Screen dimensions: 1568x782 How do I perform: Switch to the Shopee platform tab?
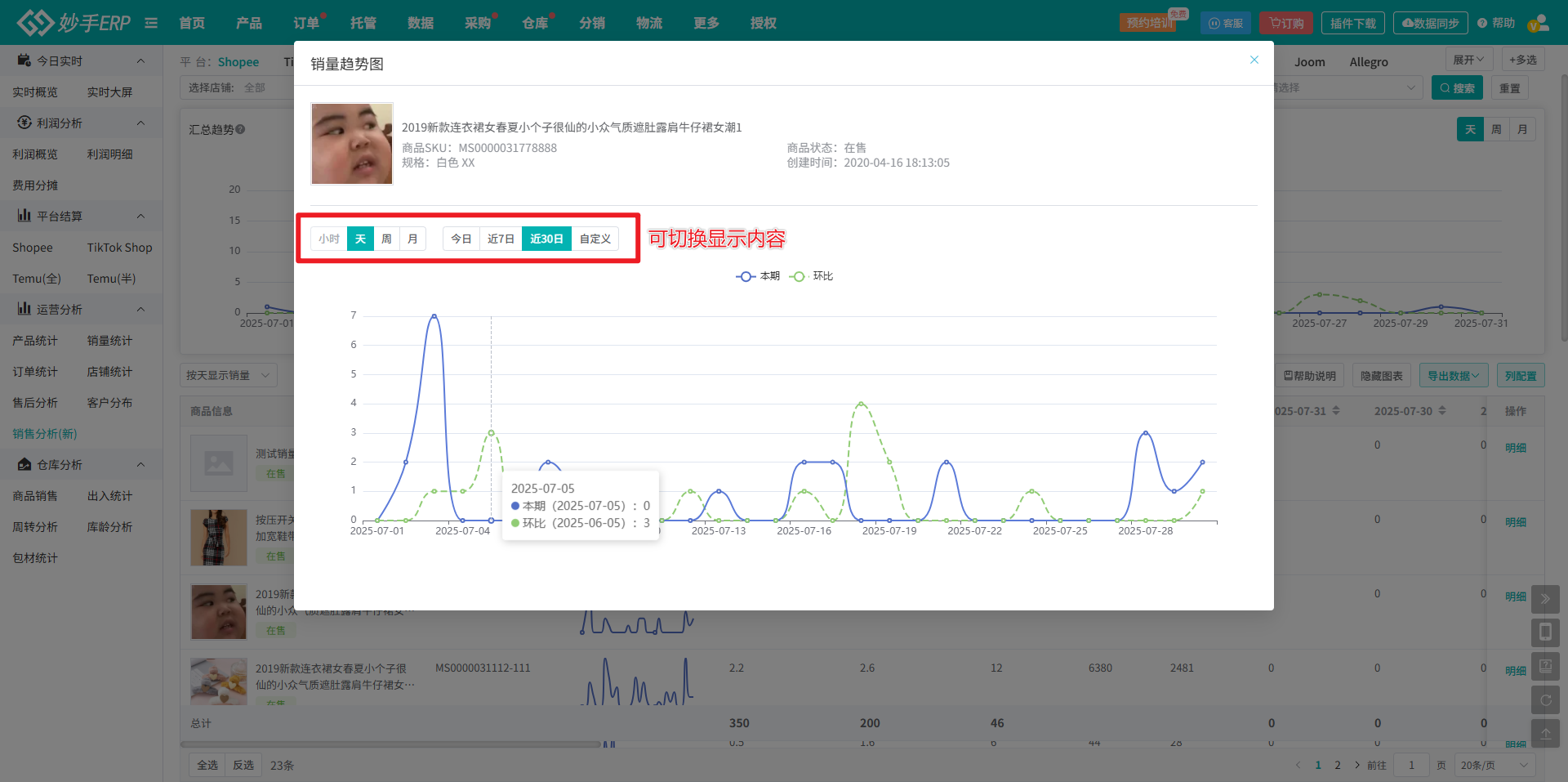tap(238, 62)
